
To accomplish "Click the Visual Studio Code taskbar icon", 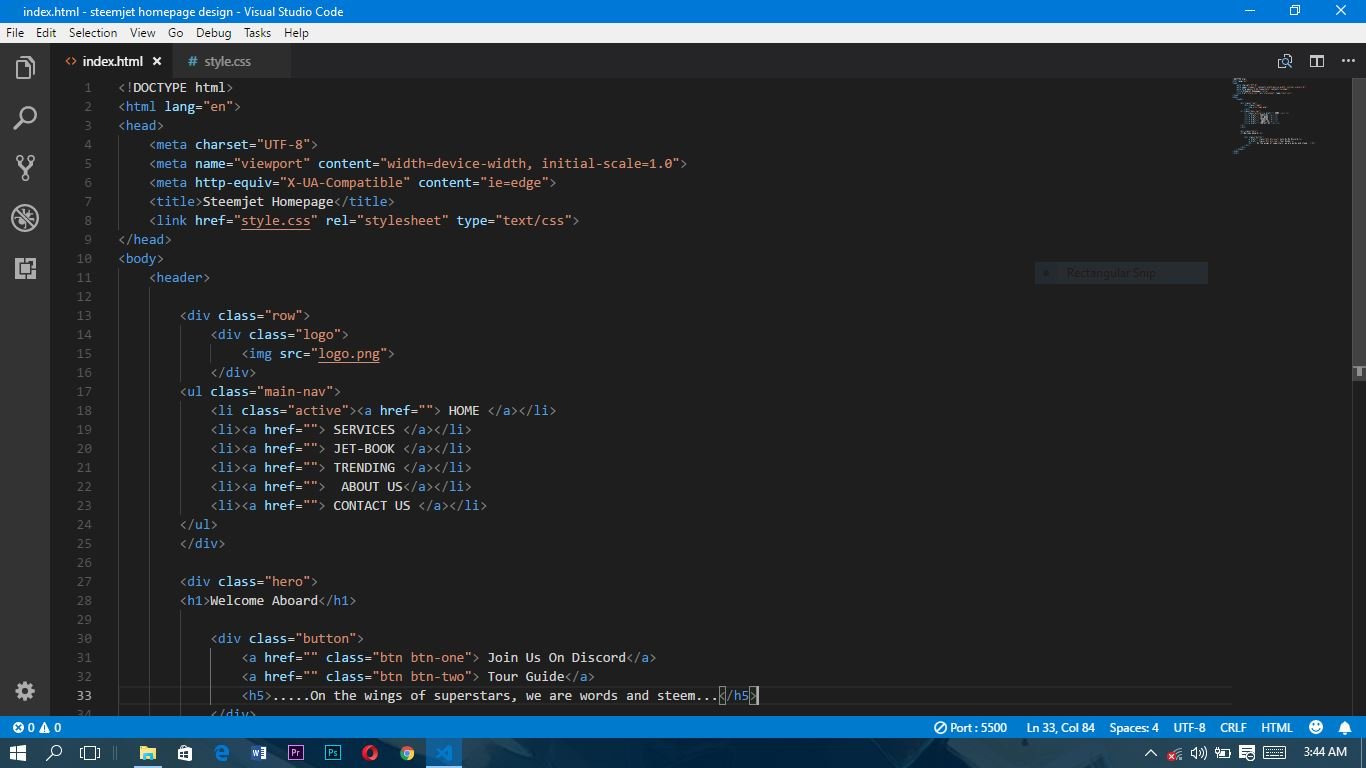I will (444, 753).
